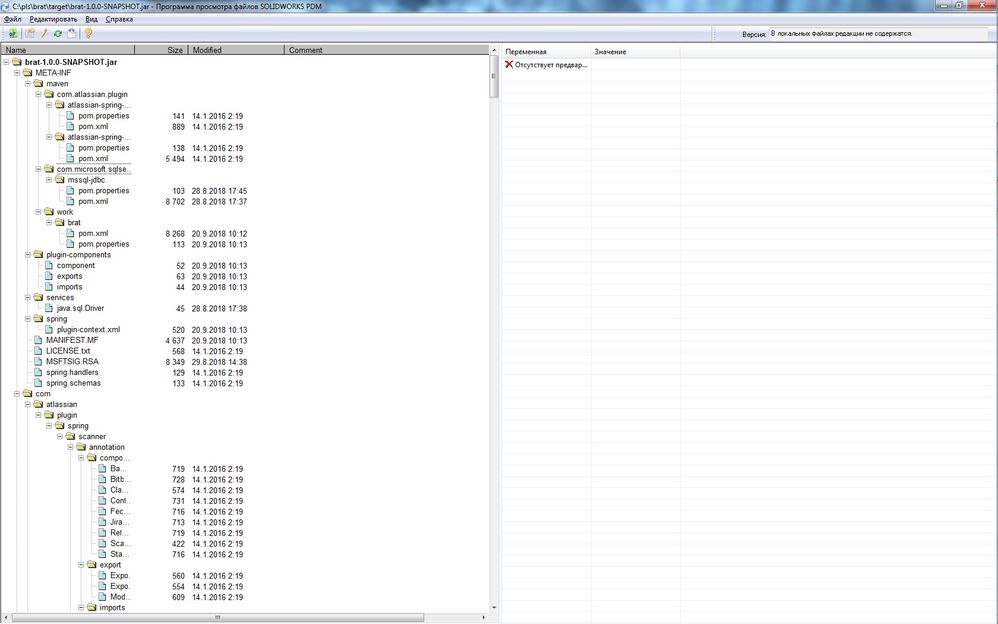Click the MSFTSIG.RSA file icon
The height and width of the screenshot is (624, 998).
click(x=38, y=361)
